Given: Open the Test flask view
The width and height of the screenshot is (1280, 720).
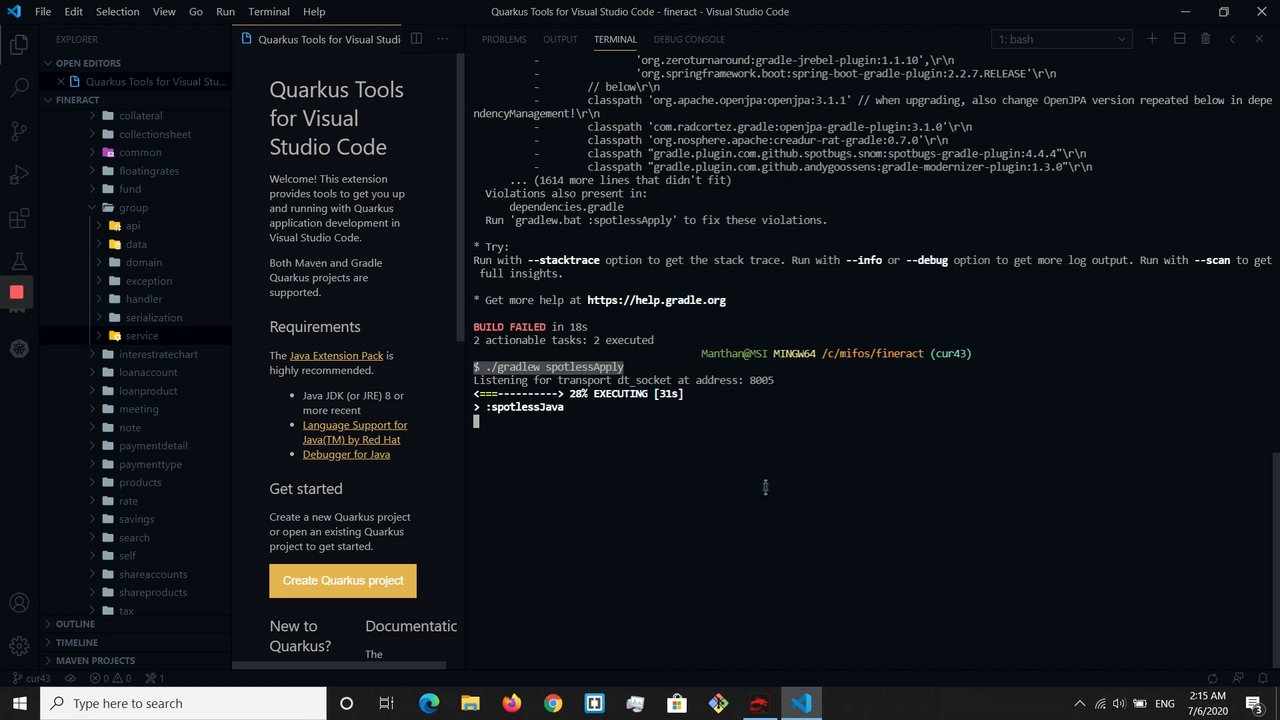Looking at the screenshot, I should 19,261.
